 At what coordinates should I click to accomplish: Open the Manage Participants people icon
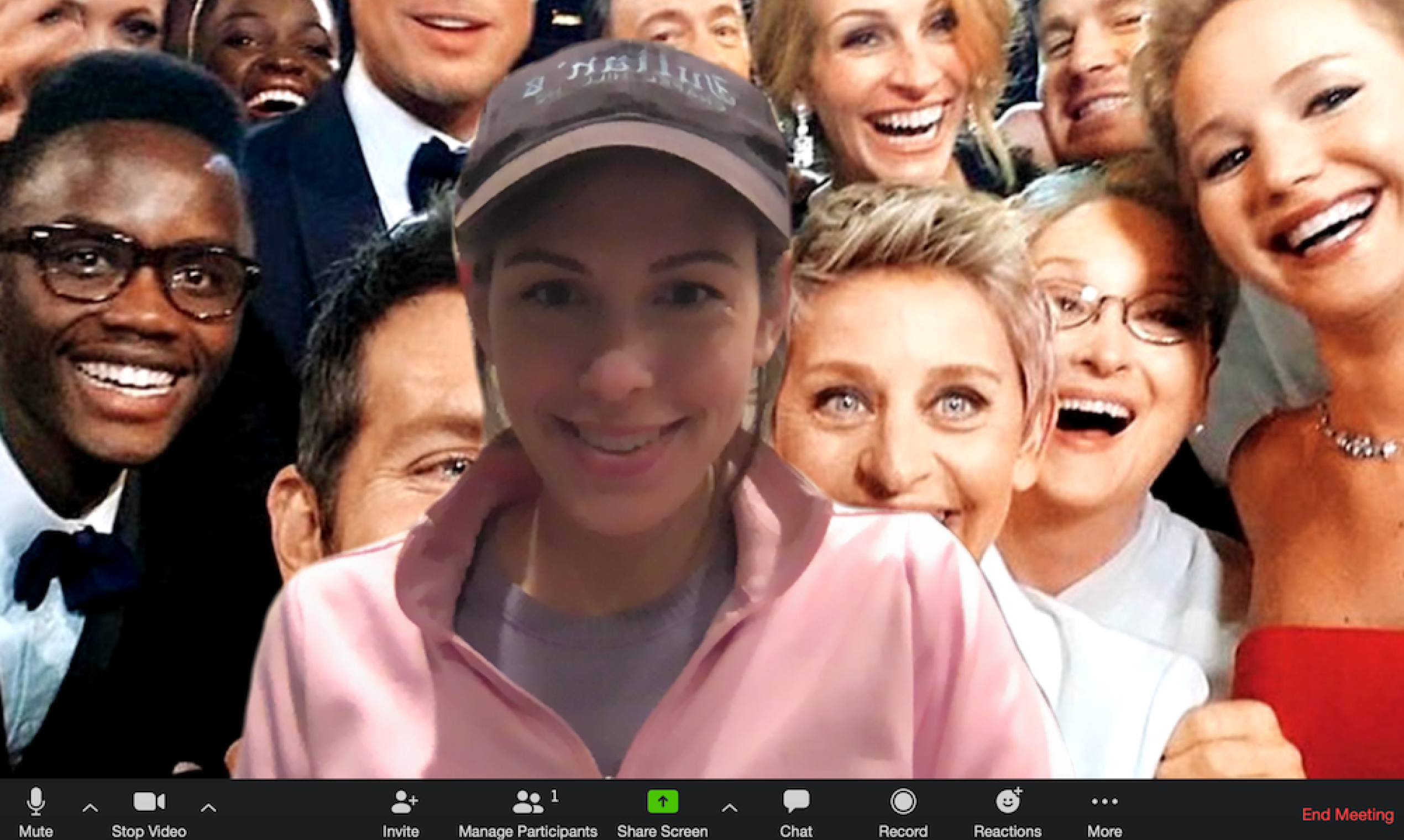pyautogui.click(x=527, y=802)
